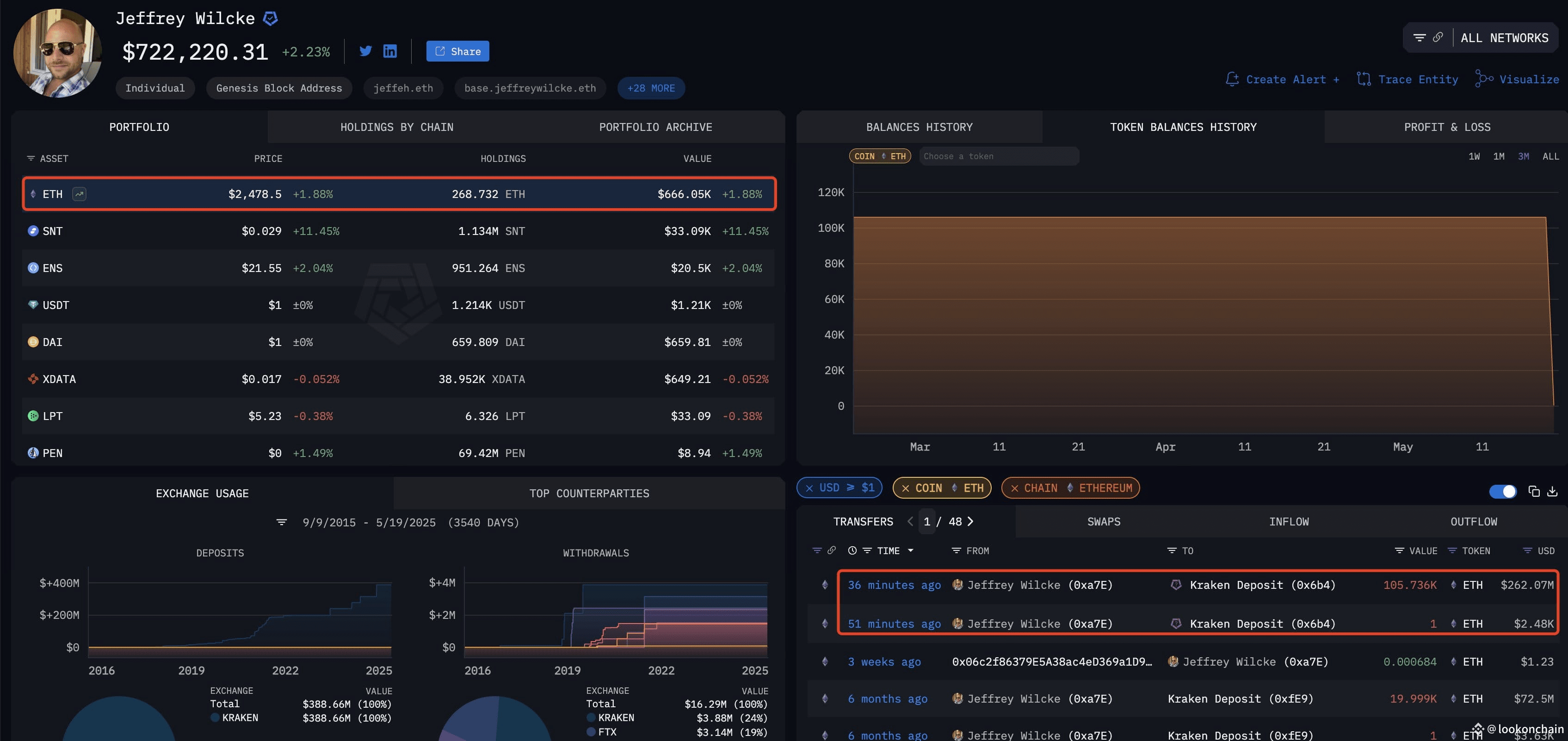Open the ALL NETWORKS selector

(1504, 38)
